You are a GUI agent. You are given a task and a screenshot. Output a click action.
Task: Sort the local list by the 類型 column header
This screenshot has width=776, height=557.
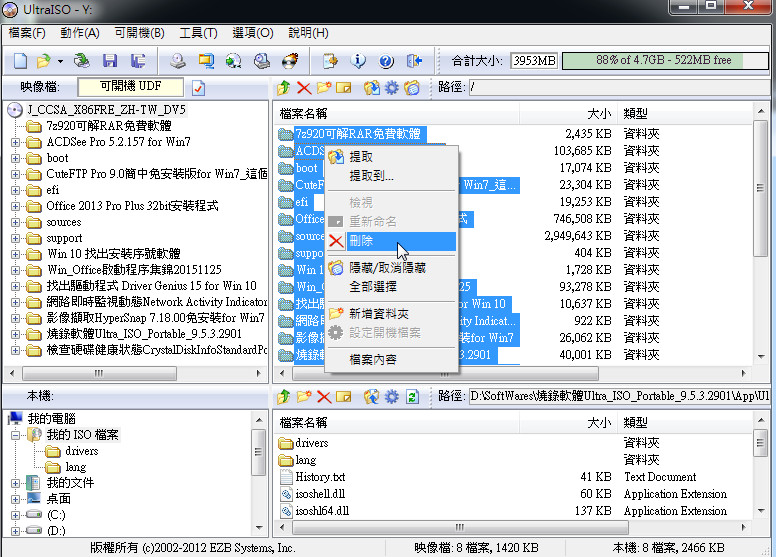pyautogui.click(x=685, y=423)
